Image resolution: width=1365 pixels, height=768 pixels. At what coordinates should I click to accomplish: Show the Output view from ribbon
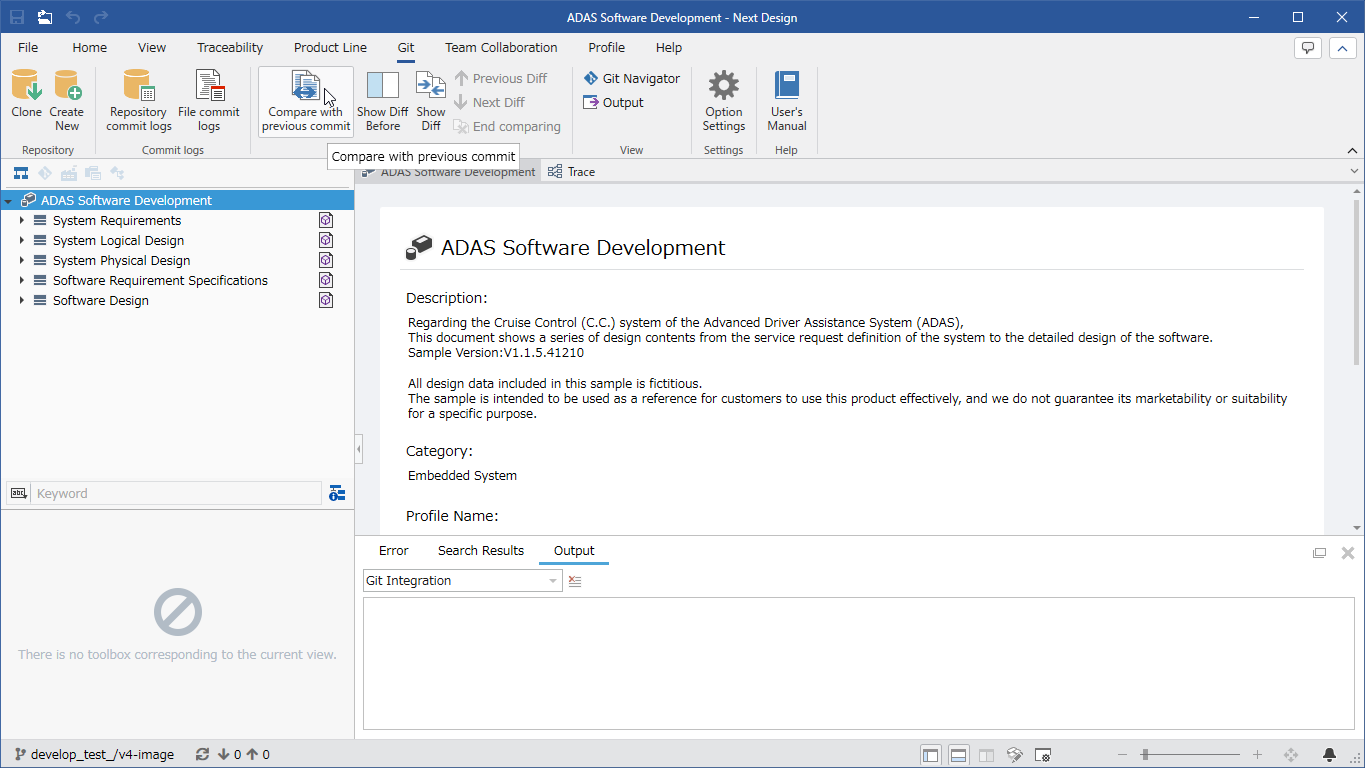click(x=613, y=102)
